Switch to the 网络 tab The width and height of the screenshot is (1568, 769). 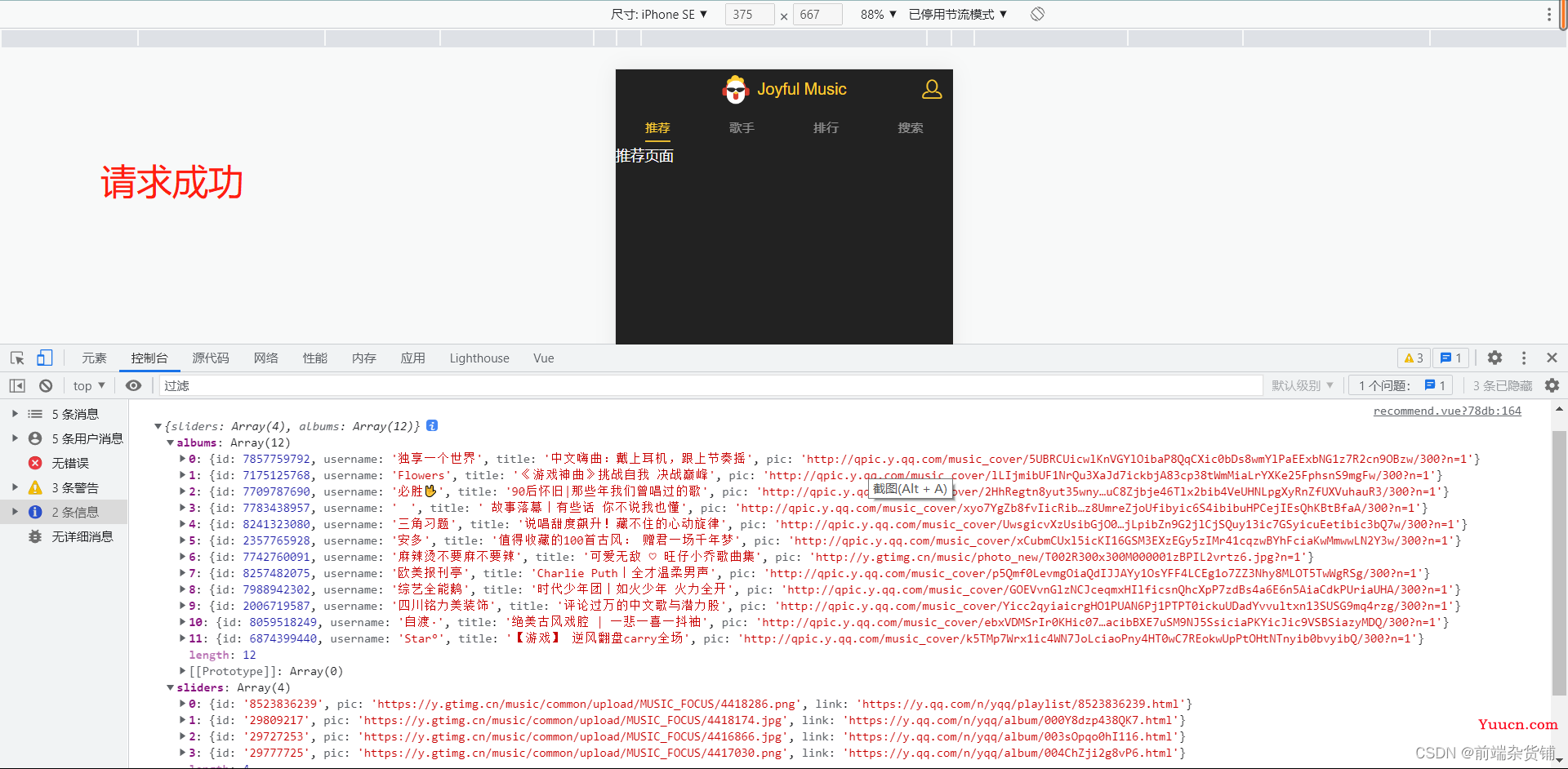click(265, 358)
